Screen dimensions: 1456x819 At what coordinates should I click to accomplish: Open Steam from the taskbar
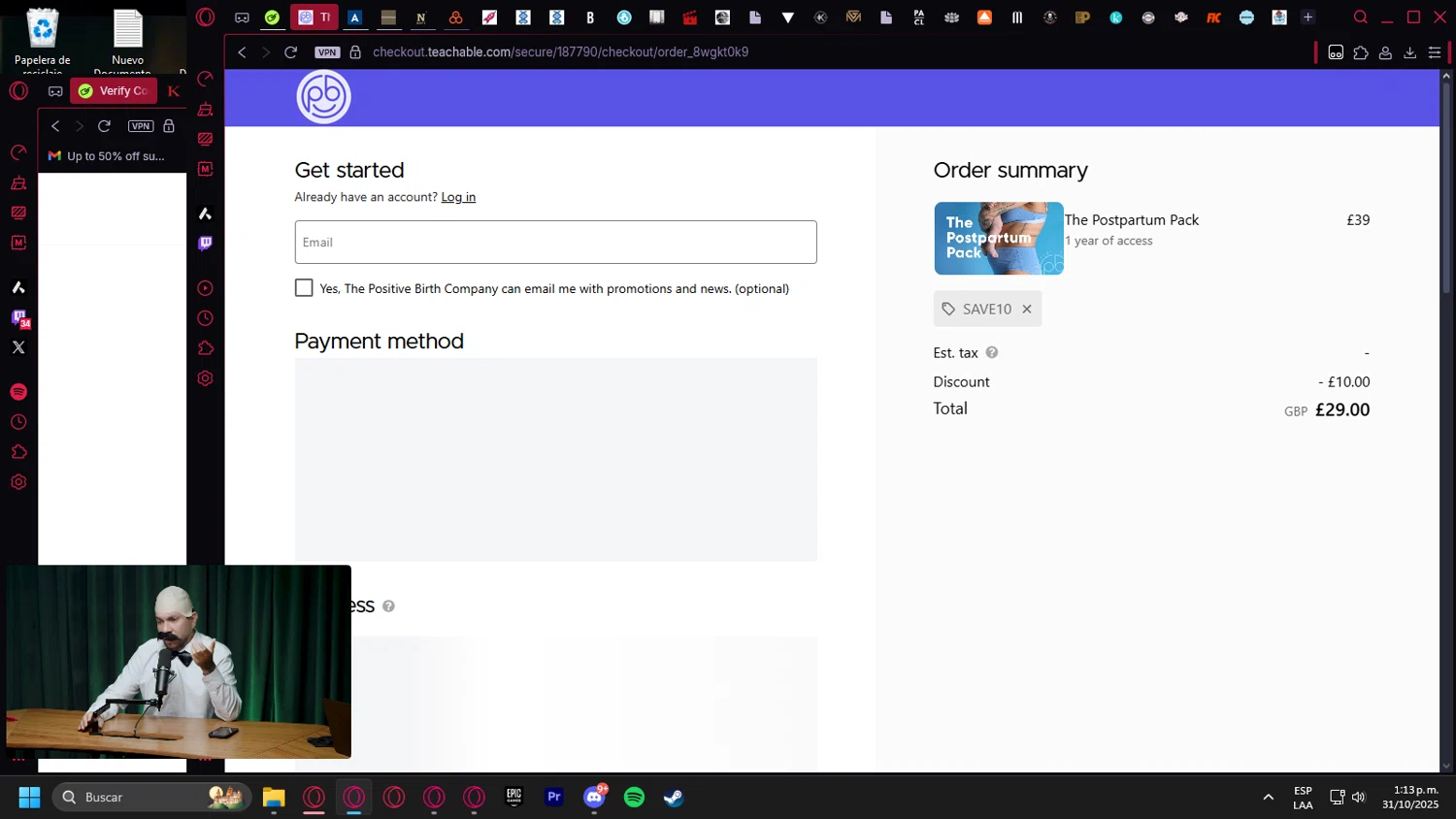(x=674, y=798)
